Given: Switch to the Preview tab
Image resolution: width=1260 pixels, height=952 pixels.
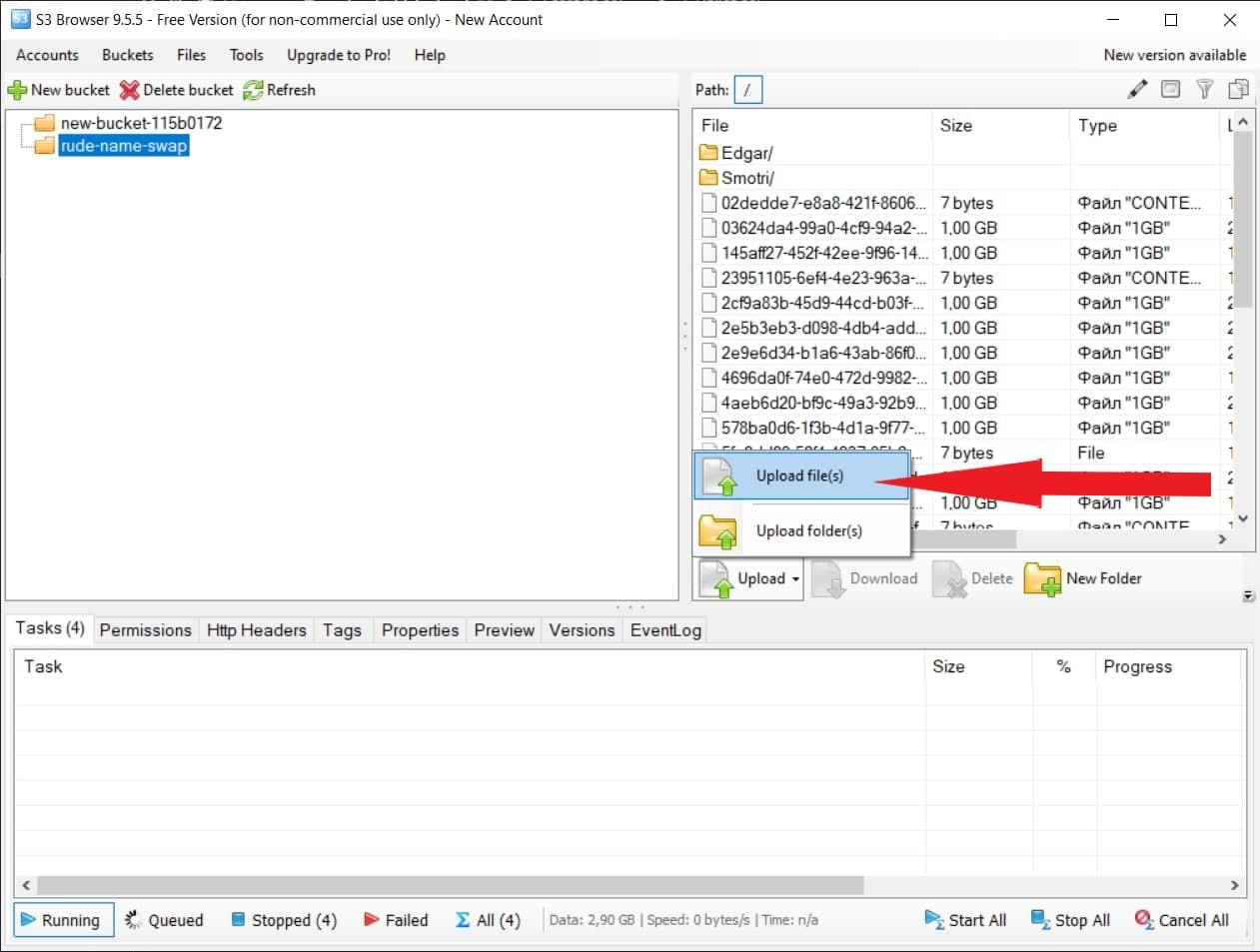Looking at the screenshot, I should pos(504,630).
